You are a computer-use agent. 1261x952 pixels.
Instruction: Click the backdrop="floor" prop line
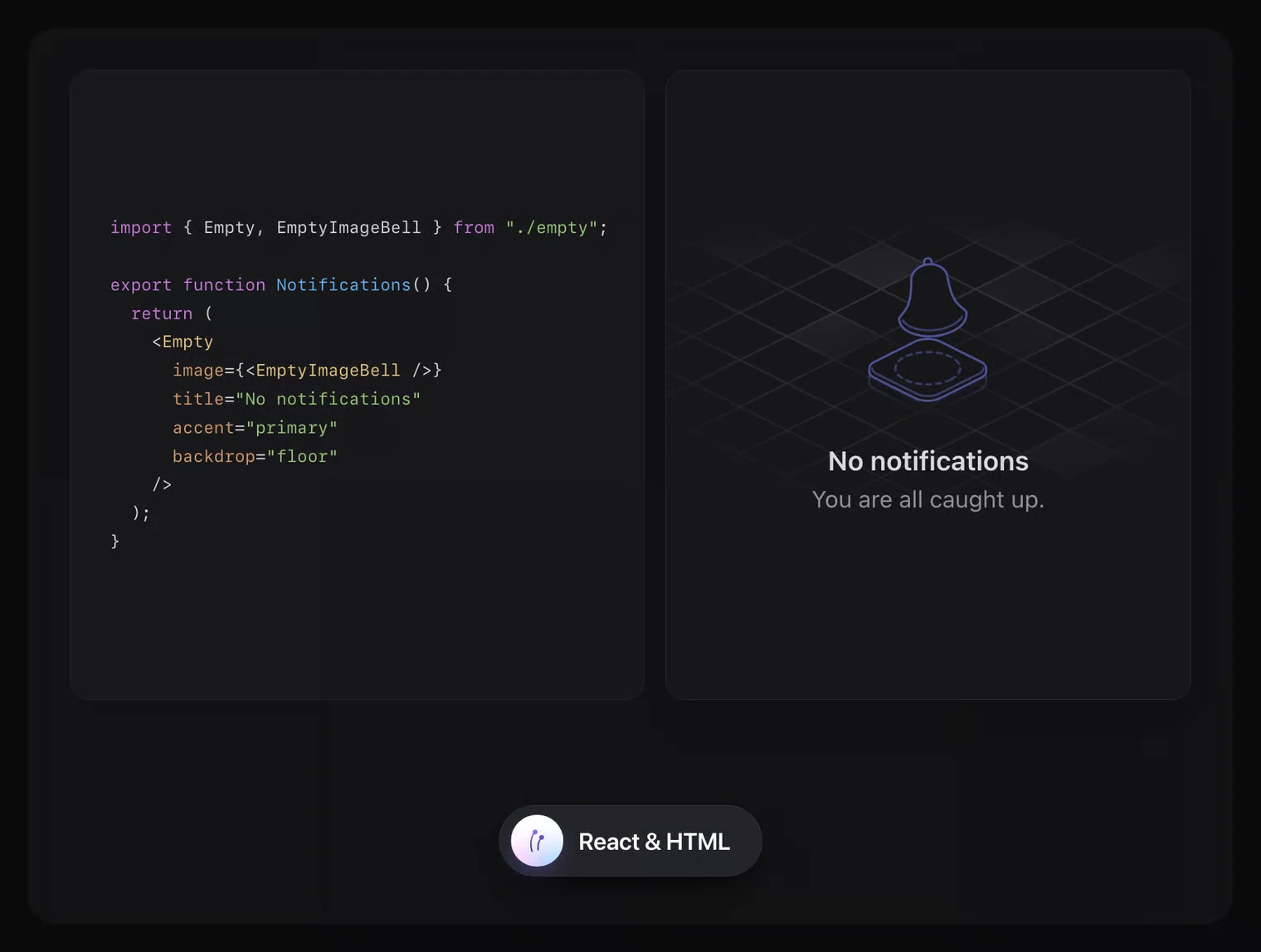[255, 456]
